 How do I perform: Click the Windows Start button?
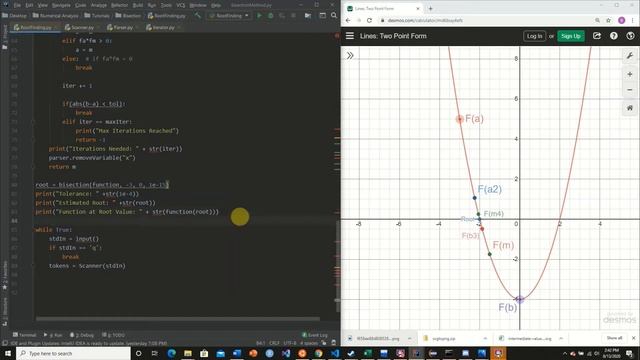[x=8, y=353]
